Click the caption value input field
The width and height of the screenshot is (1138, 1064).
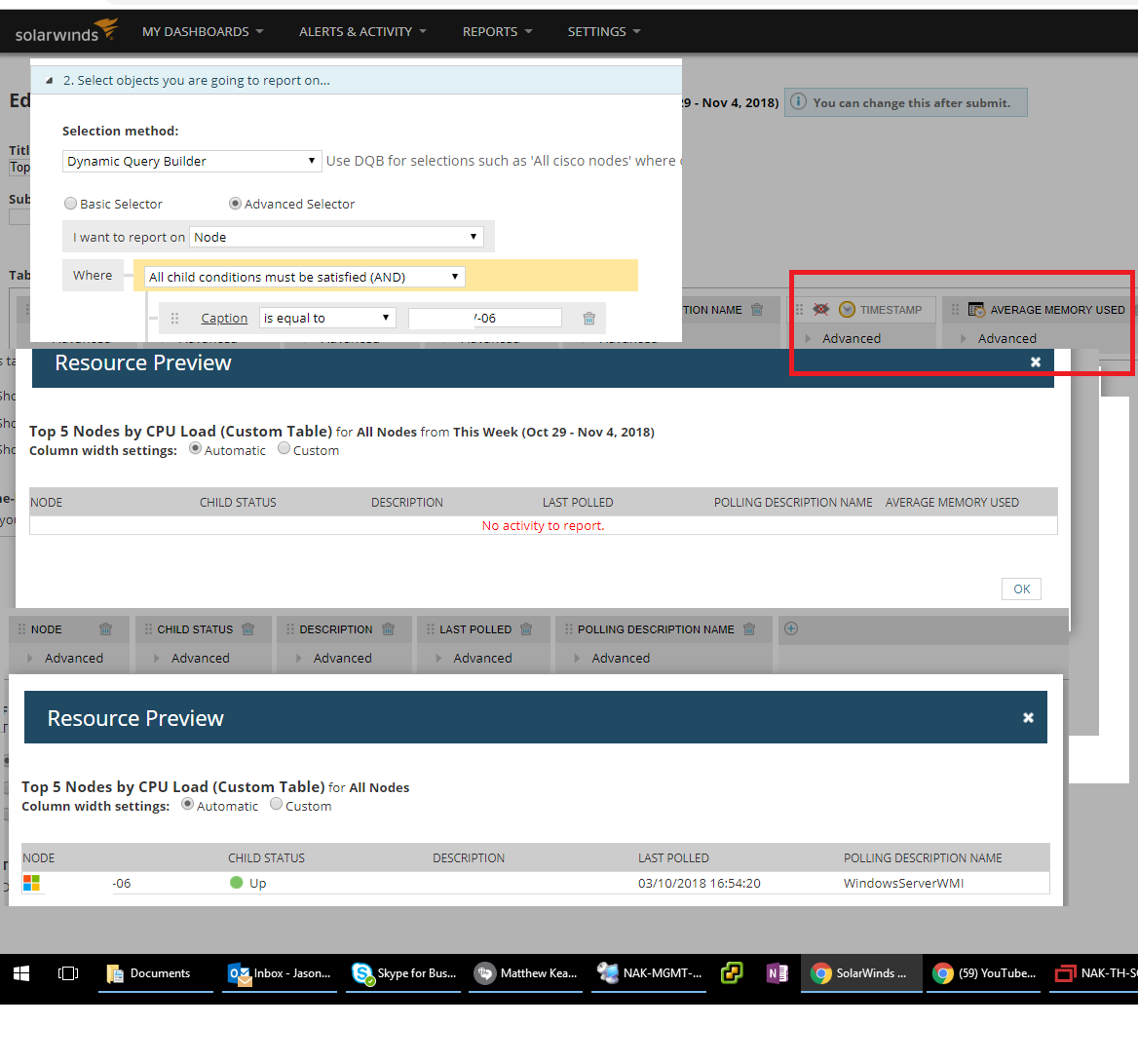click(485, 318)
